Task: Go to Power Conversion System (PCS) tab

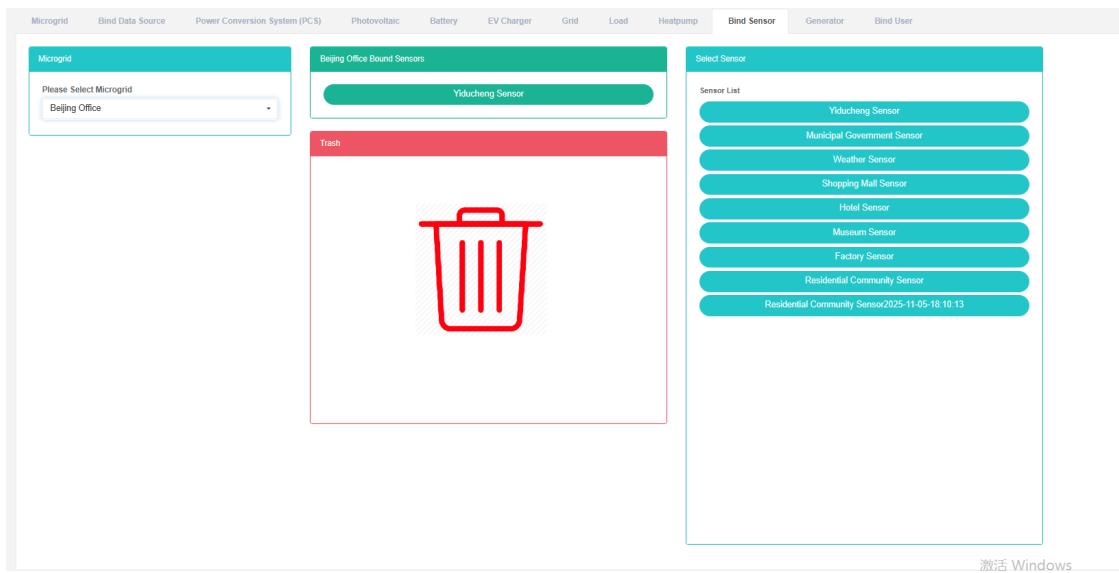Action: [x=258, y=21]
